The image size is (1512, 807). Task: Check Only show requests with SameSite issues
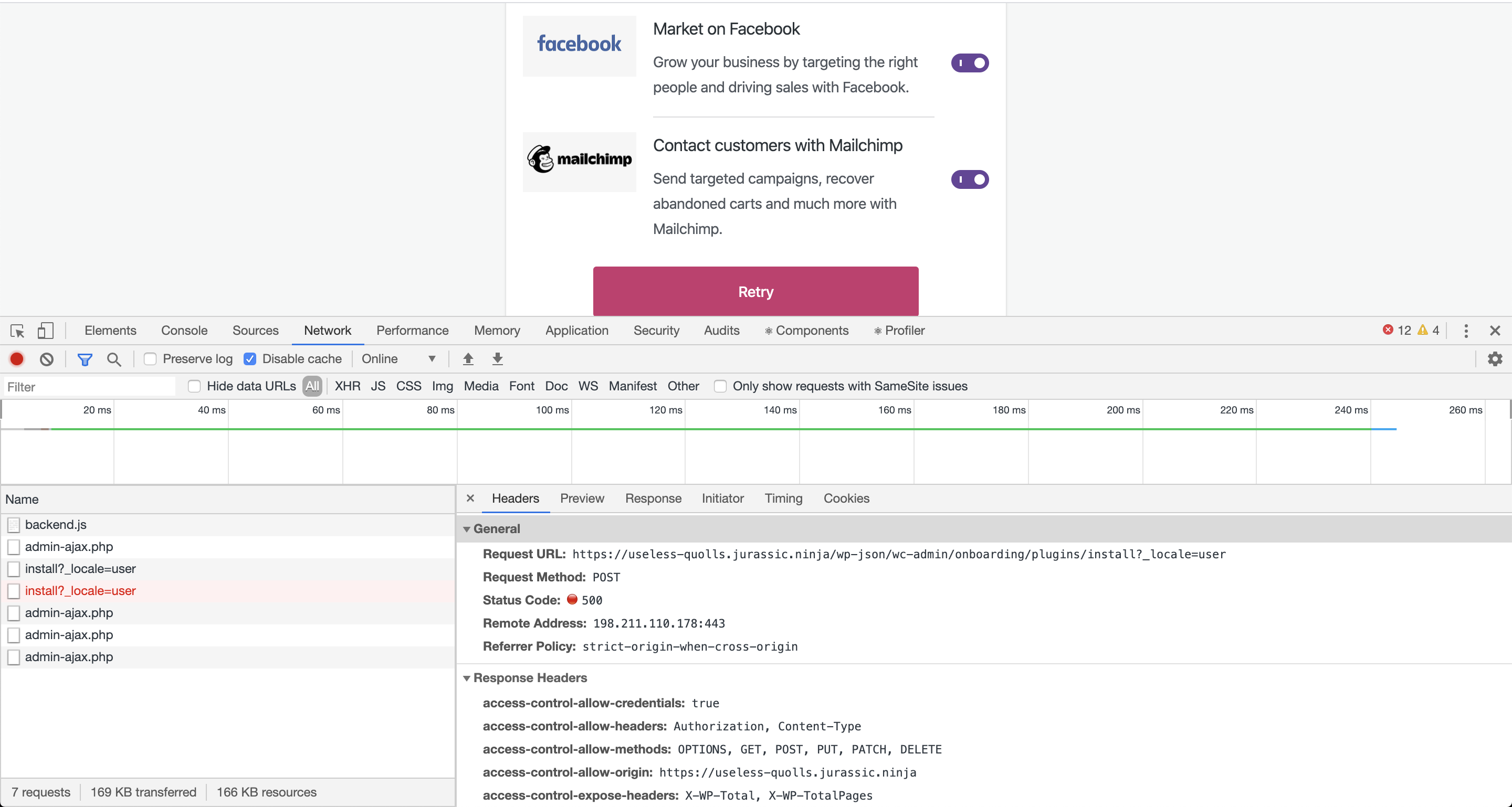point(720,387)
